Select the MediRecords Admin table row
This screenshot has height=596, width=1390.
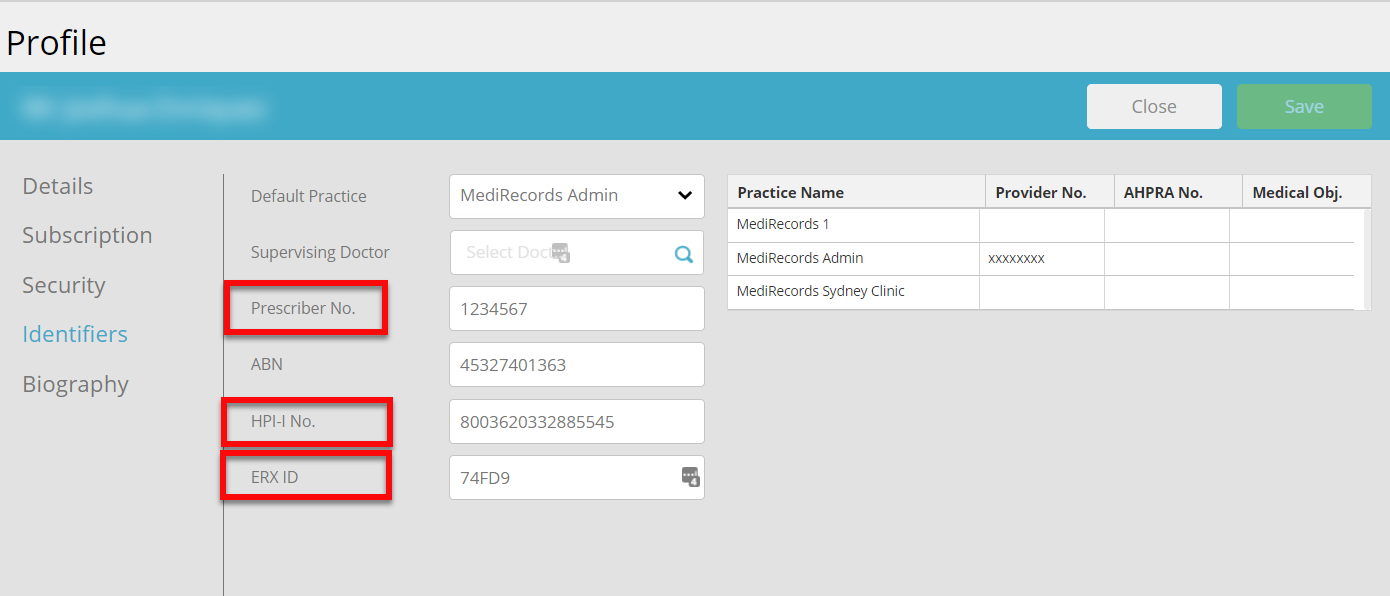1041,259
